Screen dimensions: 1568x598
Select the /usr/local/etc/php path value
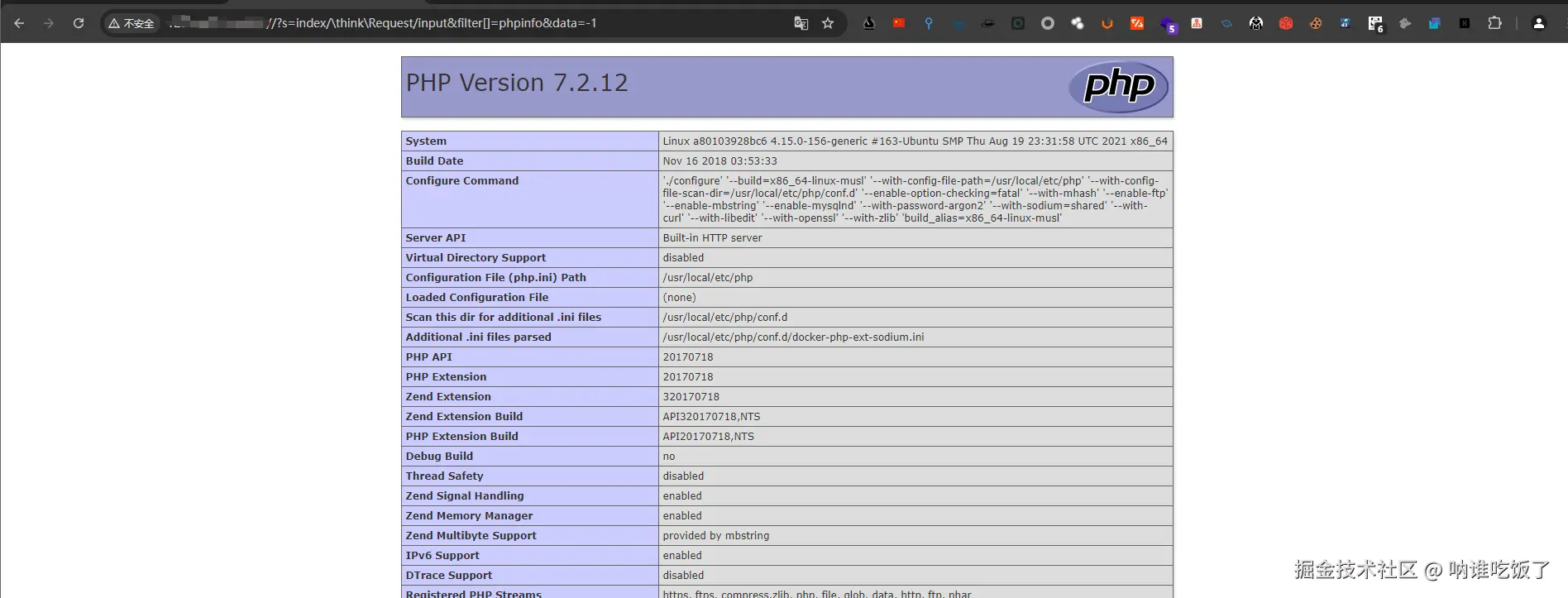point(707,278)
